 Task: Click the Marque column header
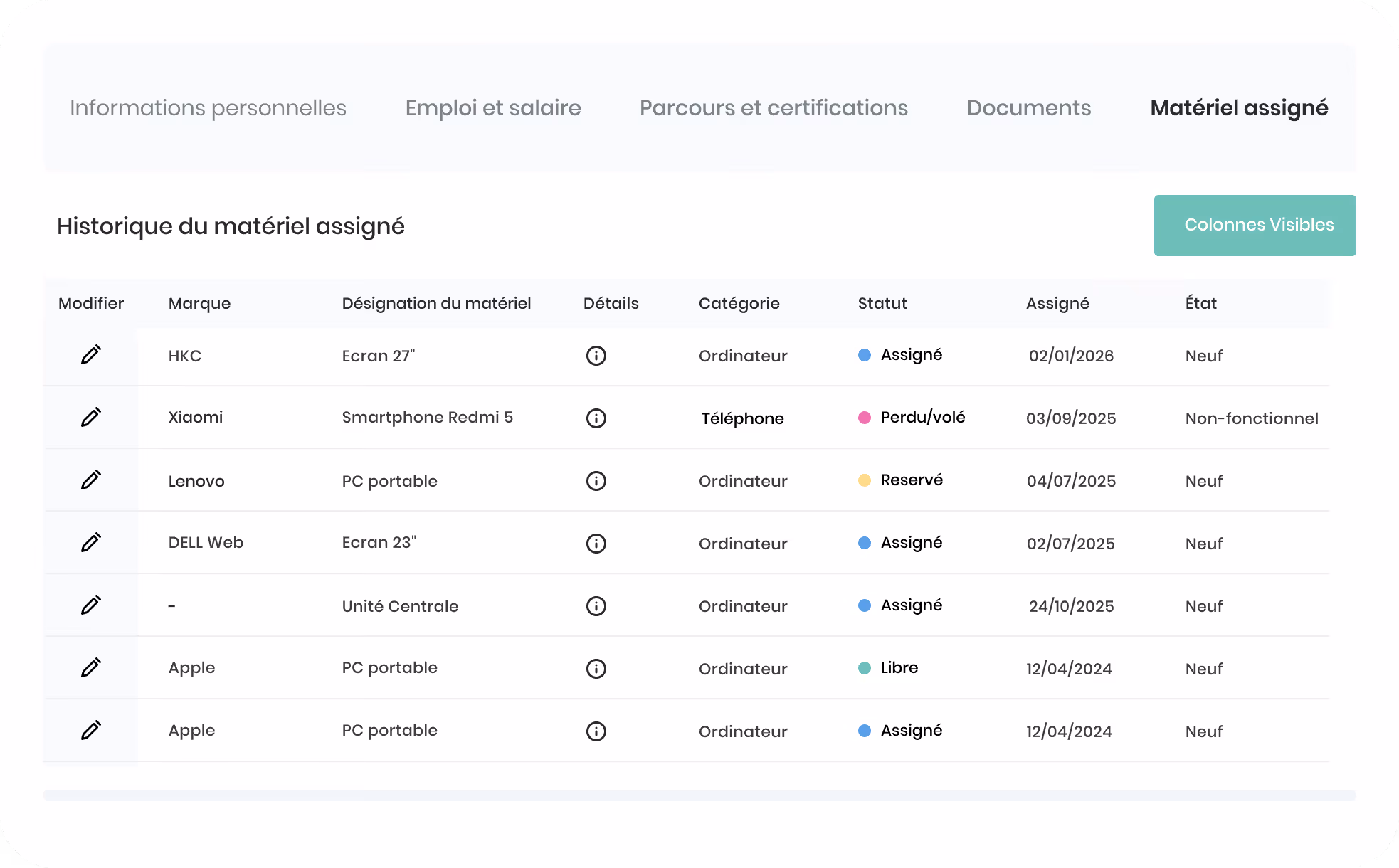tap(199, 304)
